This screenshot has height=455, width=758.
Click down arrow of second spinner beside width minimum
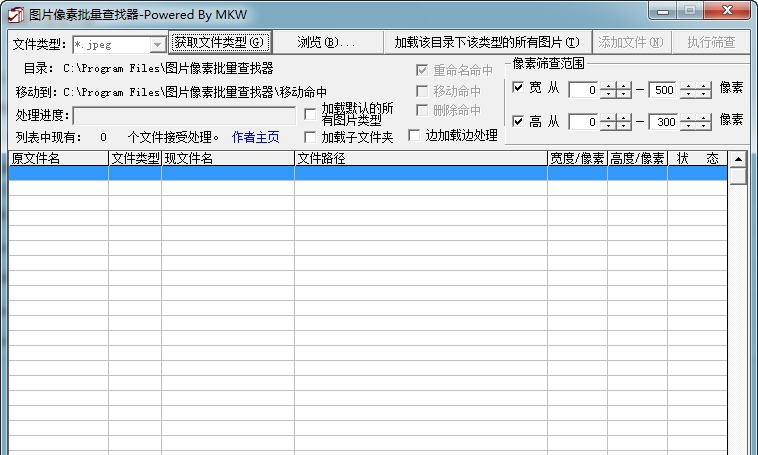pyautogui.click(x=624, y=94)
